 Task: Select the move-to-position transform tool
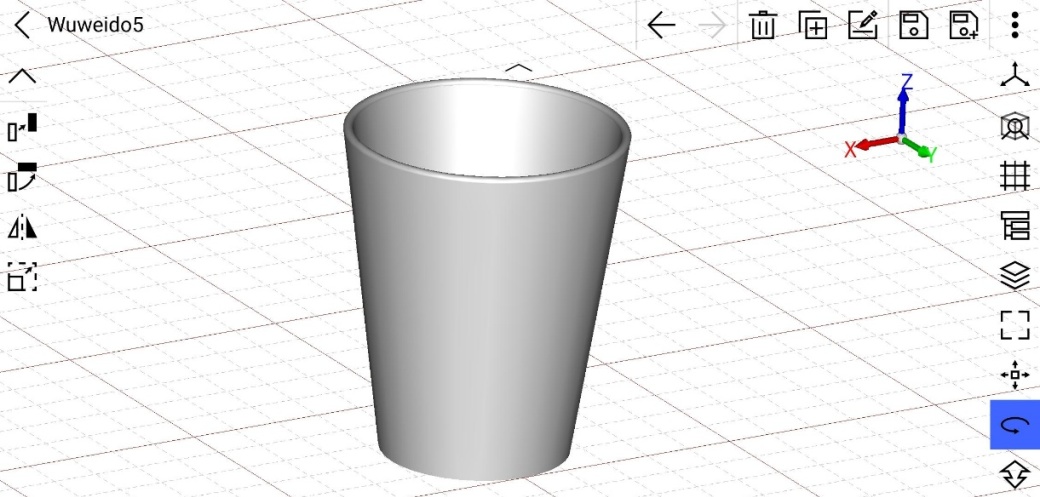[23, 127]
